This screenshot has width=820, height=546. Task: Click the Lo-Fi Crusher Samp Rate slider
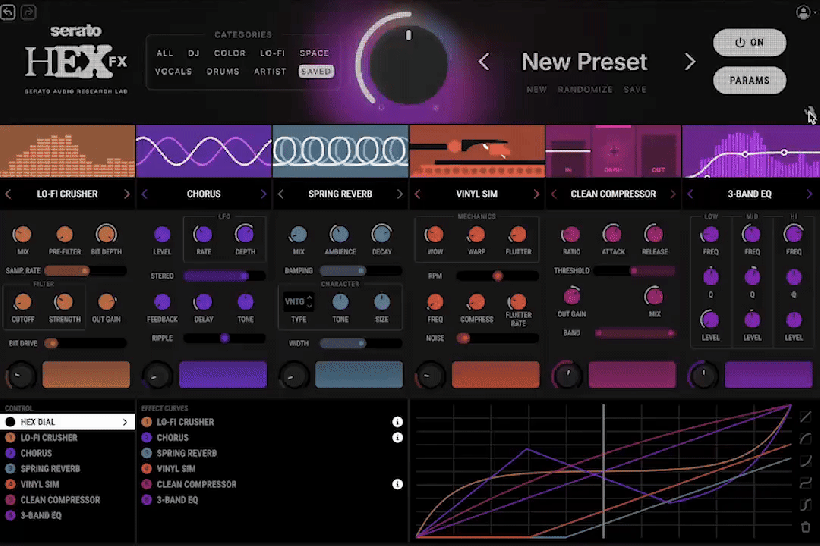pos(85,270)
